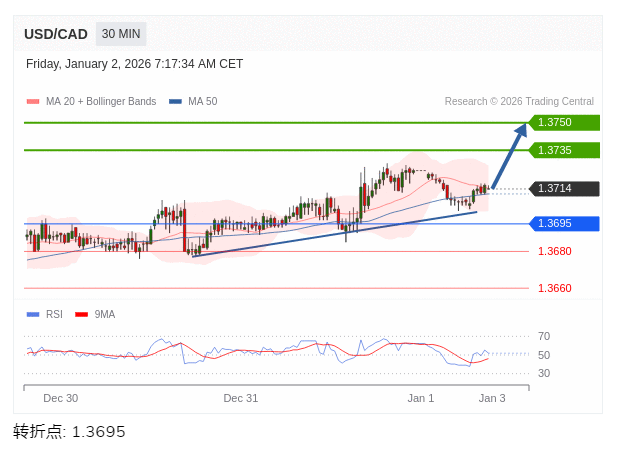Toggle the RSI legend marker
Image resolution: width=637 pixels, height=460 pixels.
(33, 314)
